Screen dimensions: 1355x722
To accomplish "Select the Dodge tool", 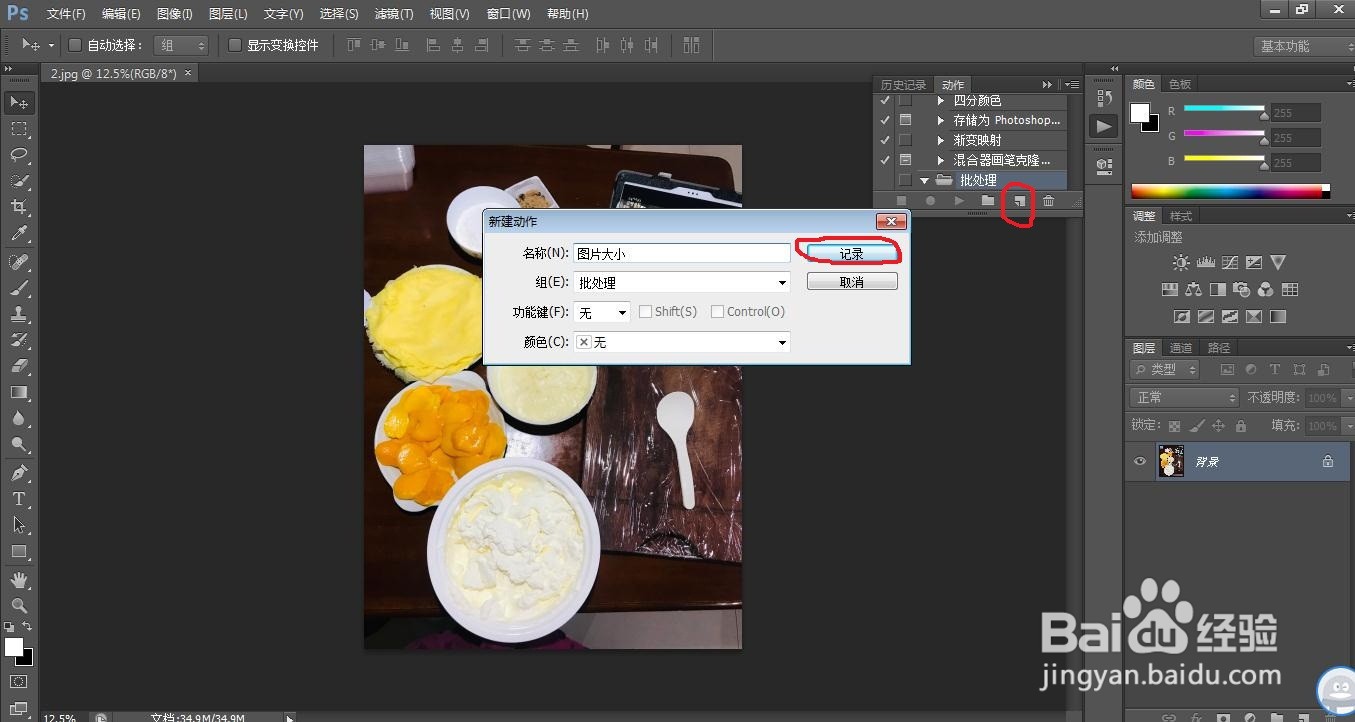I will (19, 444).
